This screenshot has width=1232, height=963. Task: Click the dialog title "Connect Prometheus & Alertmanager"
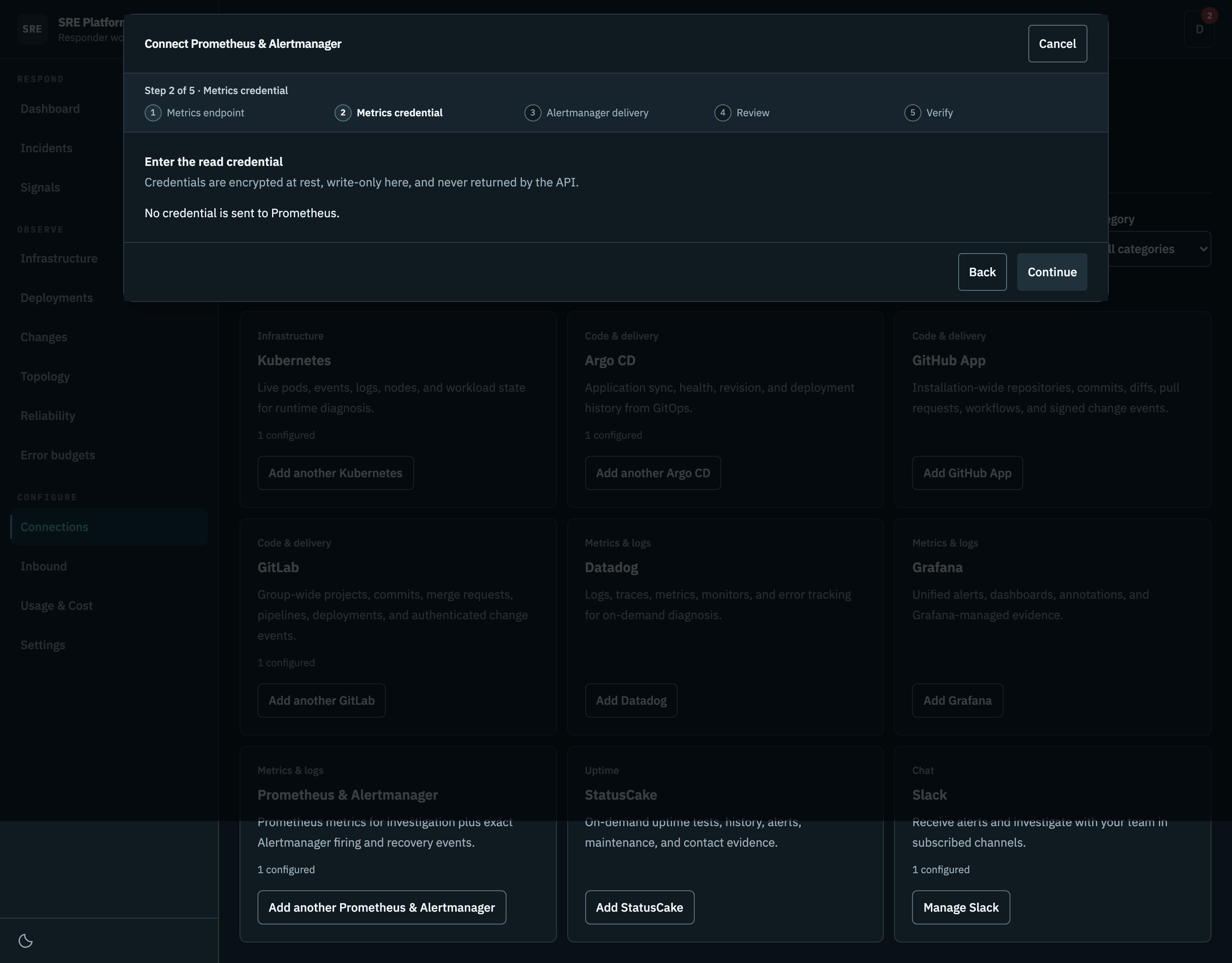[243, 44]
